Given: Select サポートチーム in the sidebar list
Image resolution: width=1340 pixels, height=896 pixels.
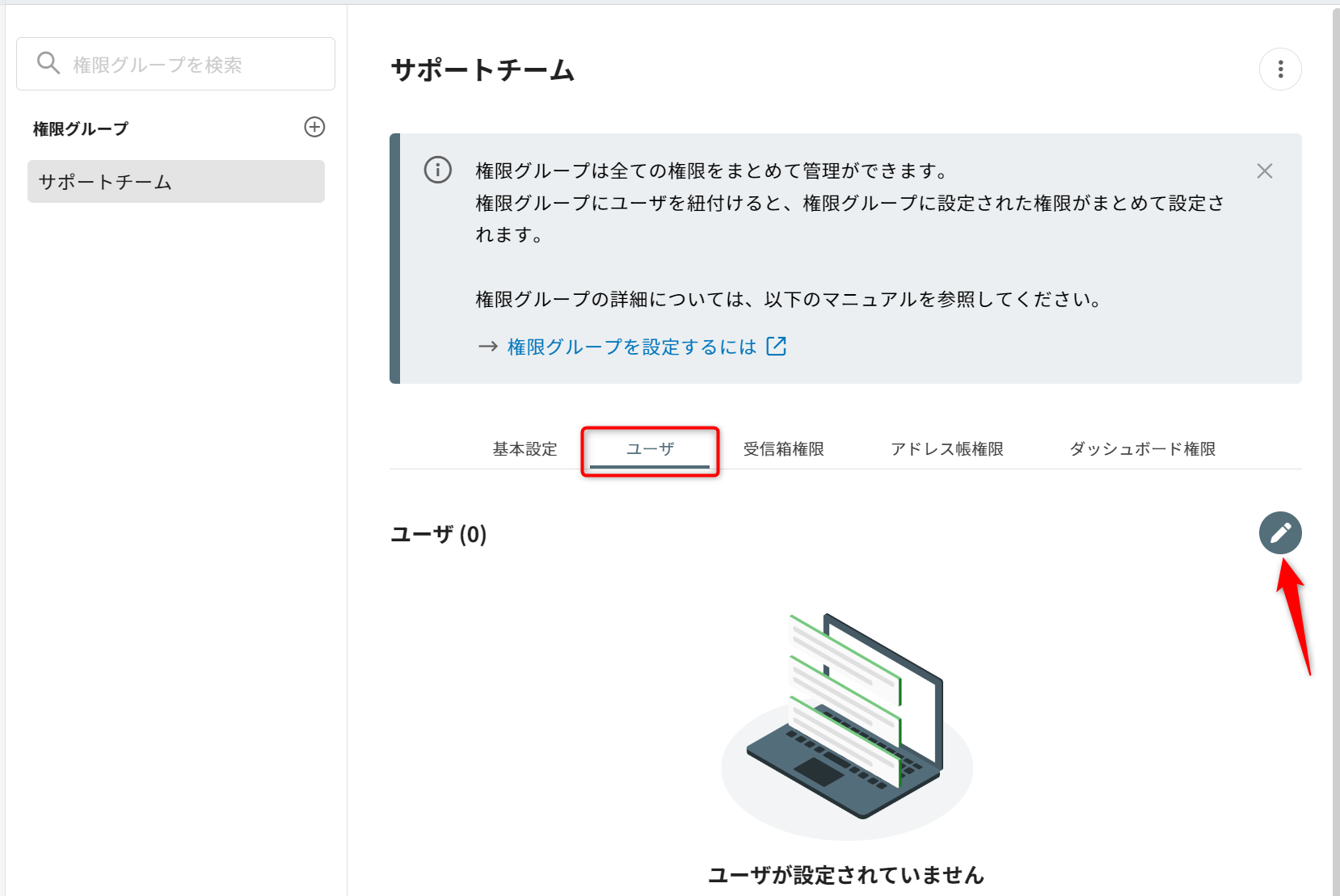Looking at the screenshot, I should [x=175, y=182].
